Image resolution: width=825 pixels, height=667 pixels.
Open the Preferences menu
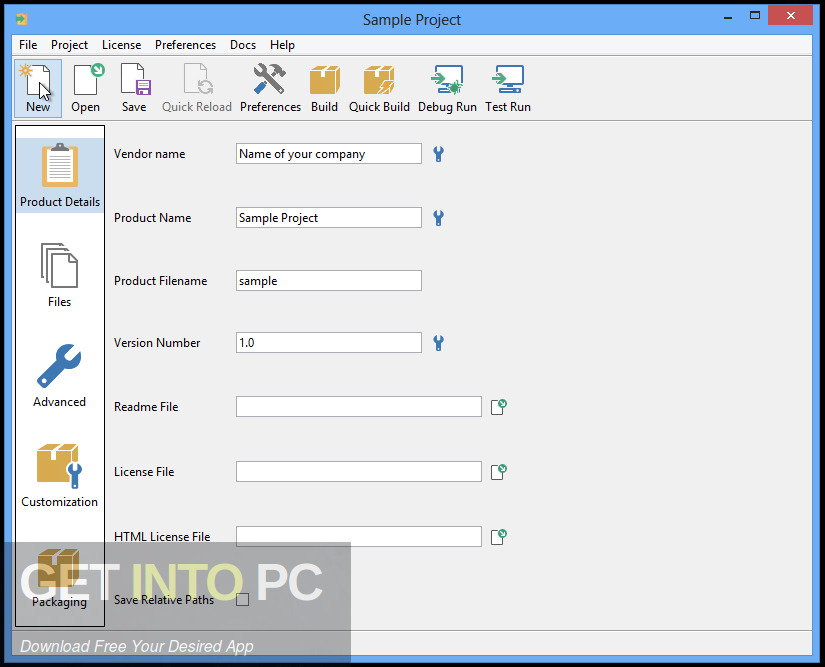coord(185,45)
